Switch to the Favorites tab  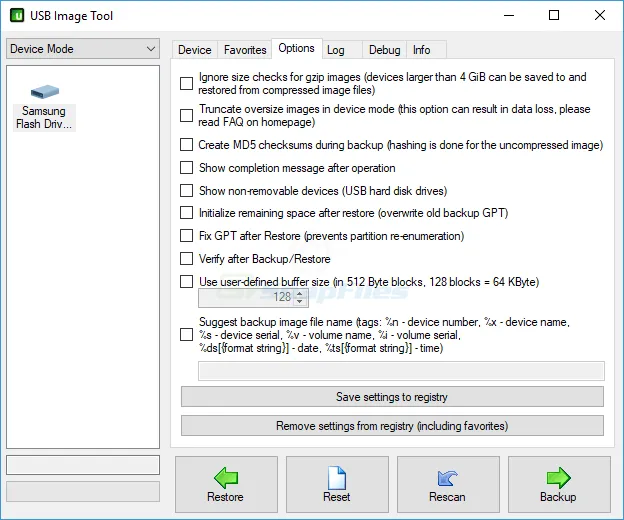[x=245, y=50]
